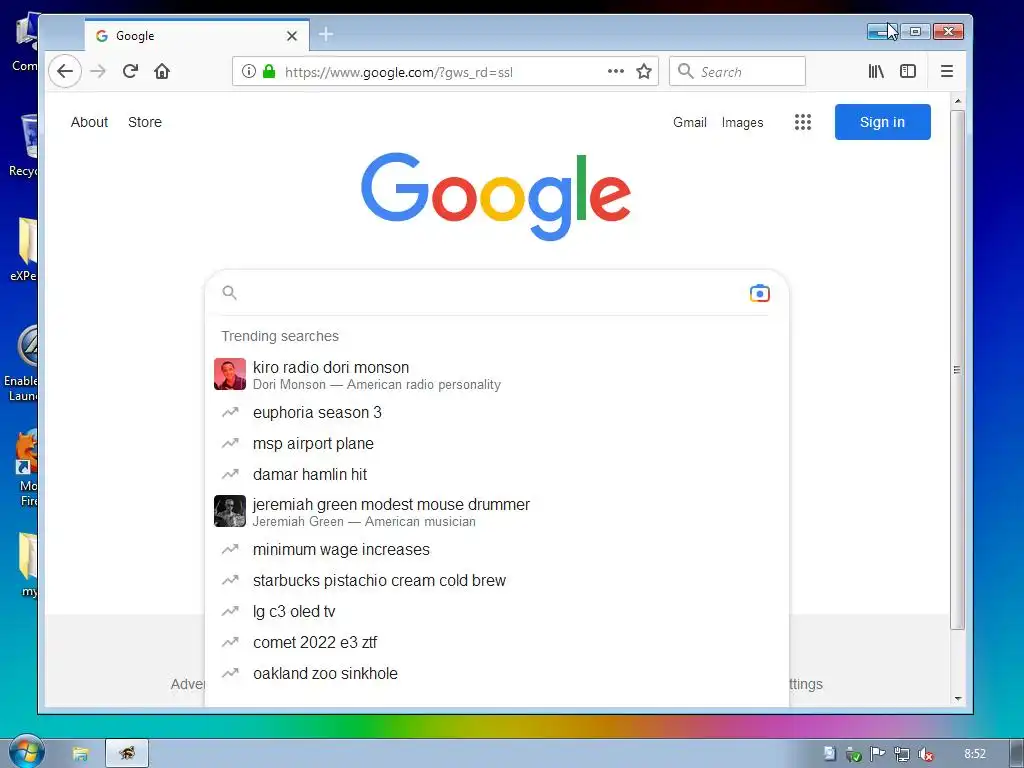
Task: Toggle the sidebar view icon
Action: pyautogui.click(x=908, y=71)
